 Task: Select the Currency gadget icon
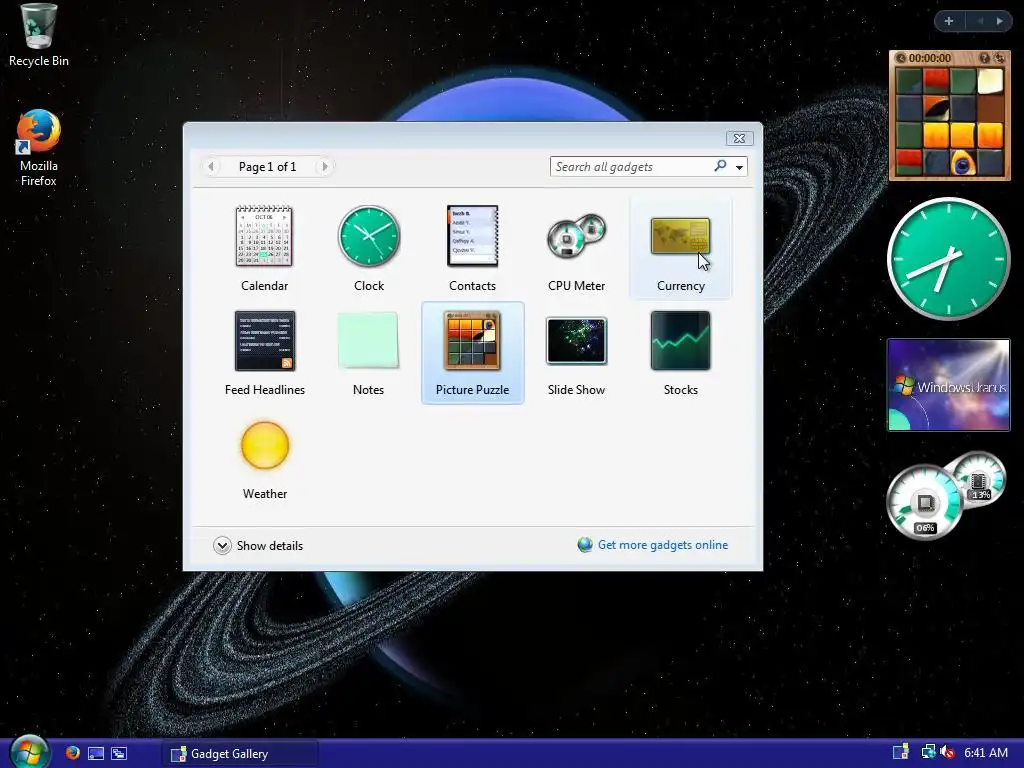pos(680,236)
